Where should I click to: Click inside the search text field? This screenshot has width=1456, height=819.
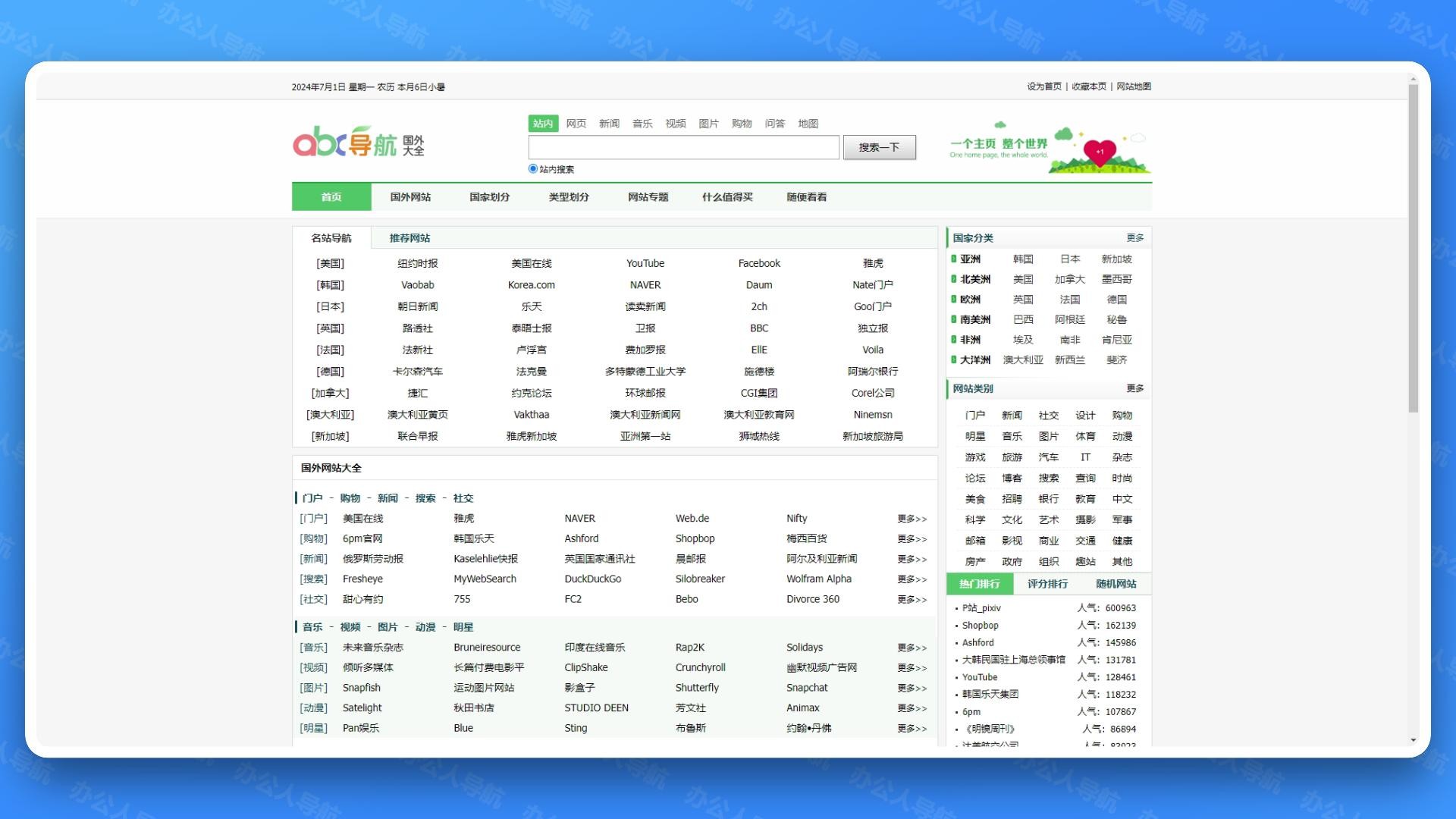tap(683, 147)
